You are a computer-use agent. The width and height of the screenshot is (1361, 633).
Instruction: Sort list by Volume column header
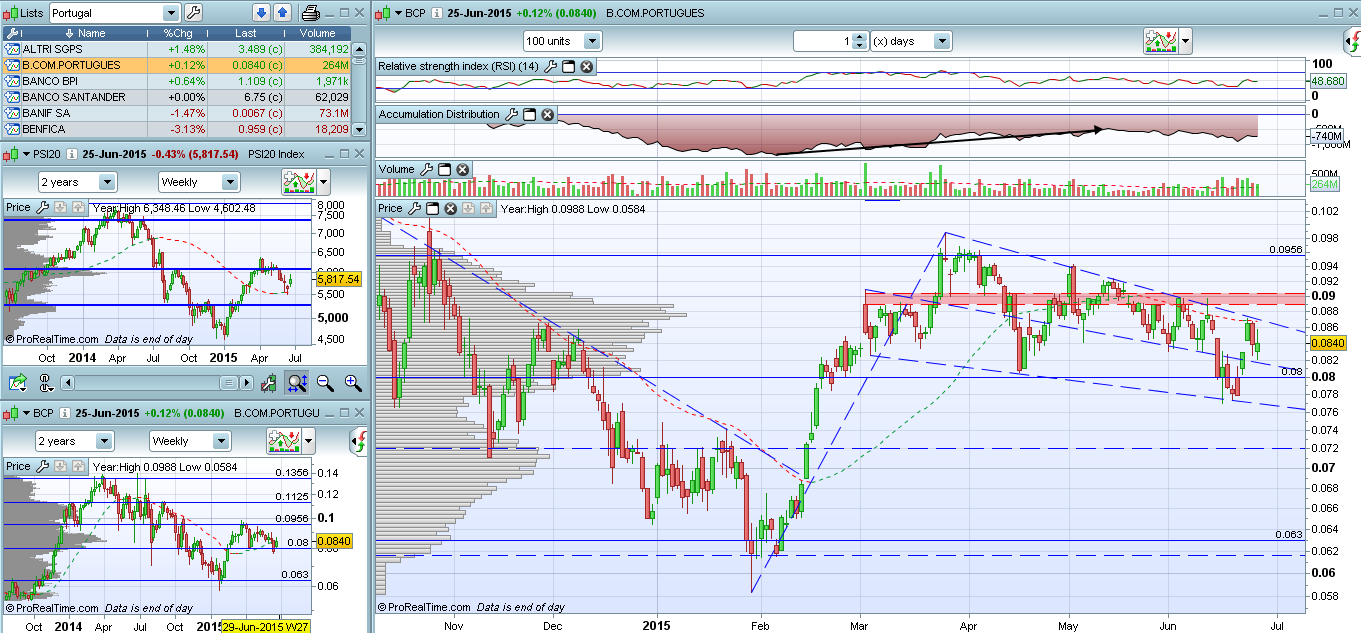[316, 33]
